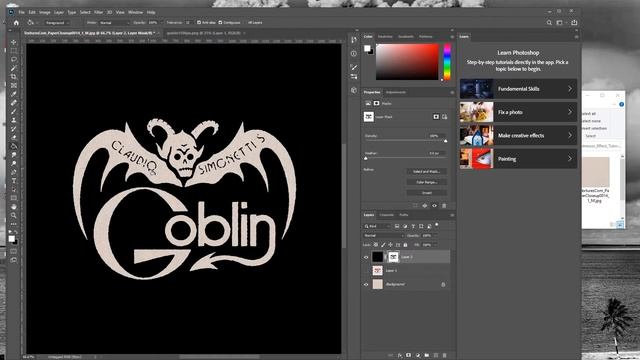Switch to the Adjustments tab
Image resolution: width=640 pixels, height=360 pixels.
tap(396, 92)
